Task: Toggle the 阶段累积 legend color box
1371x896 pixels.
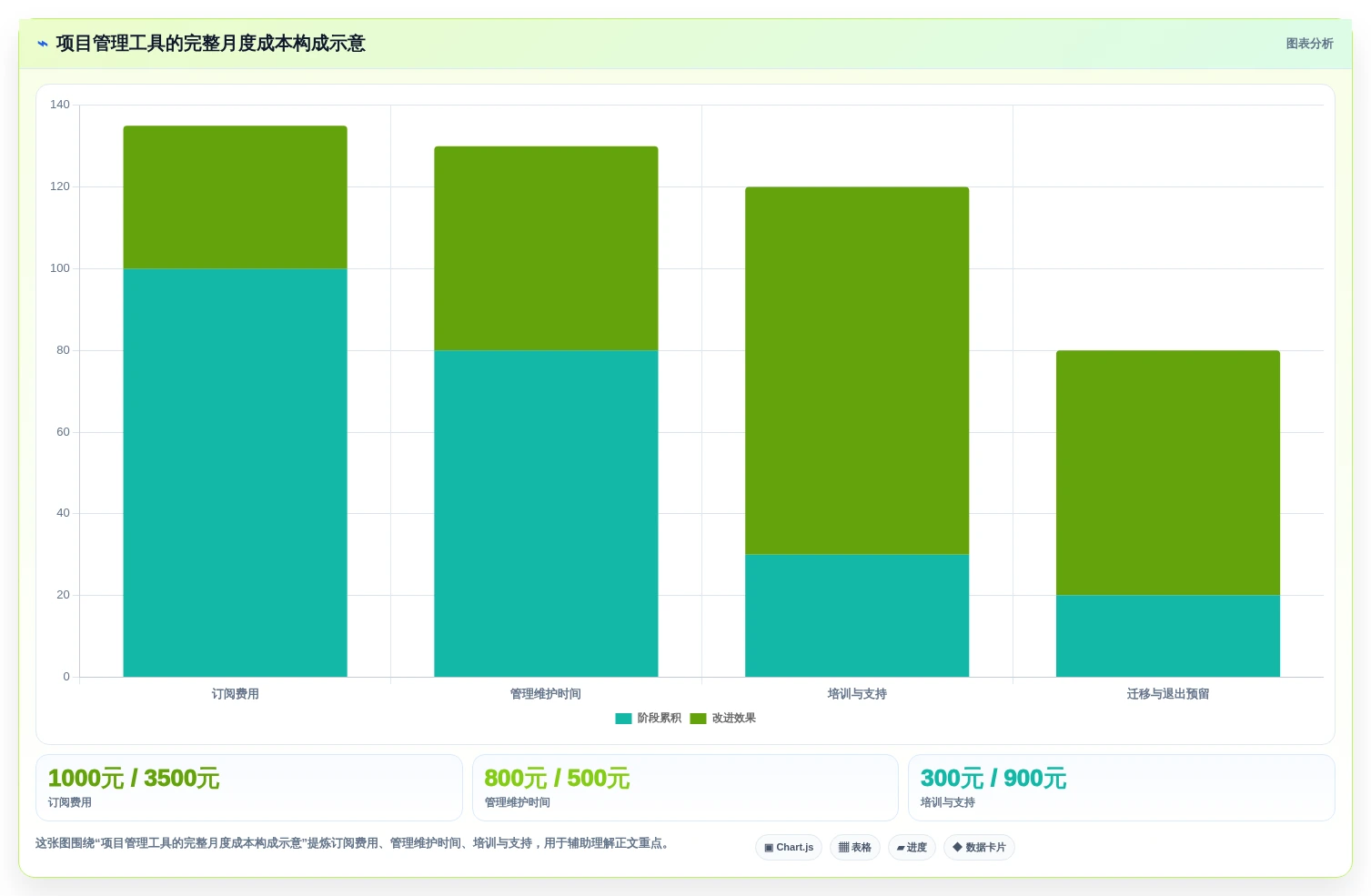Action: pyautogui.click(x=623, y=719)
